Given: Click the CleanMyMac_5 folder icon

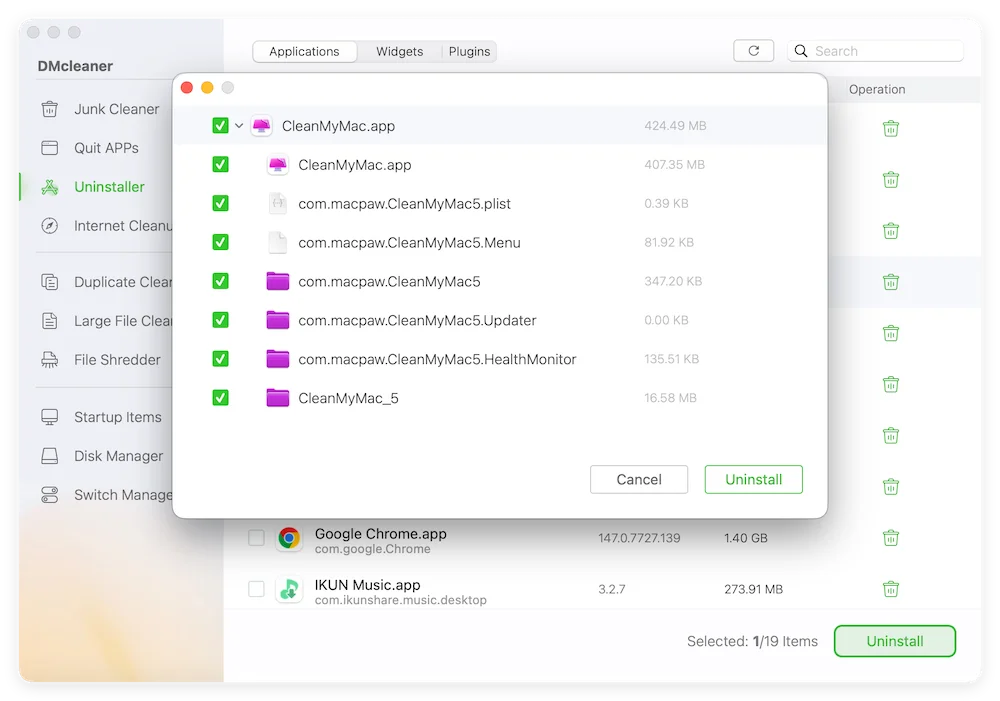Looking at the screenshot, I should point(277,398).
